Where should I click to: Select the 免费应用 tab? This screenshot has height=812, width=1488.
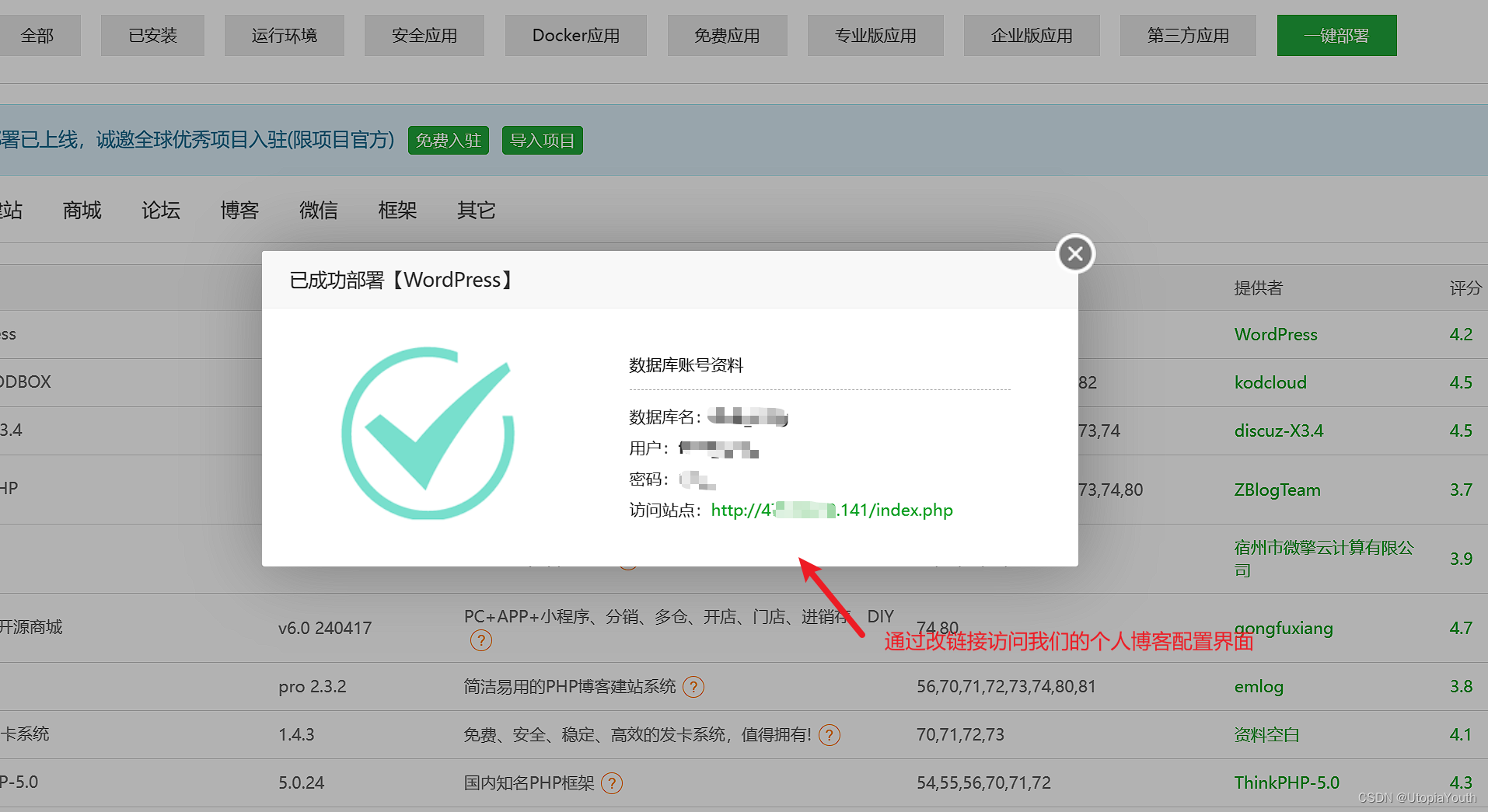(727, 35)
